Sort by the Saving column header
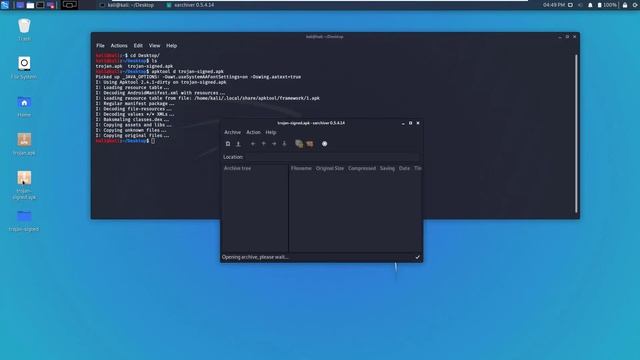Viewport: 640px width, 360px height. (387, 168)
